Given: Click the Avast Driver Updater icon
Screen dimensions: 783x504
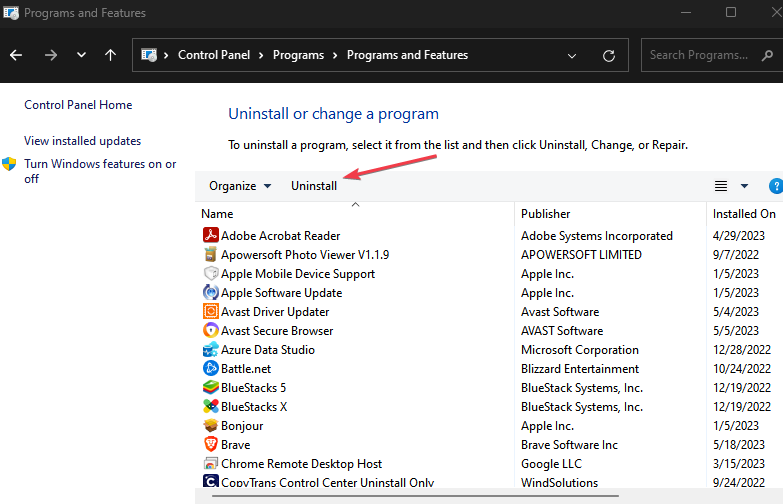Looking at the screenshot, I should click(x=211, y=311).
